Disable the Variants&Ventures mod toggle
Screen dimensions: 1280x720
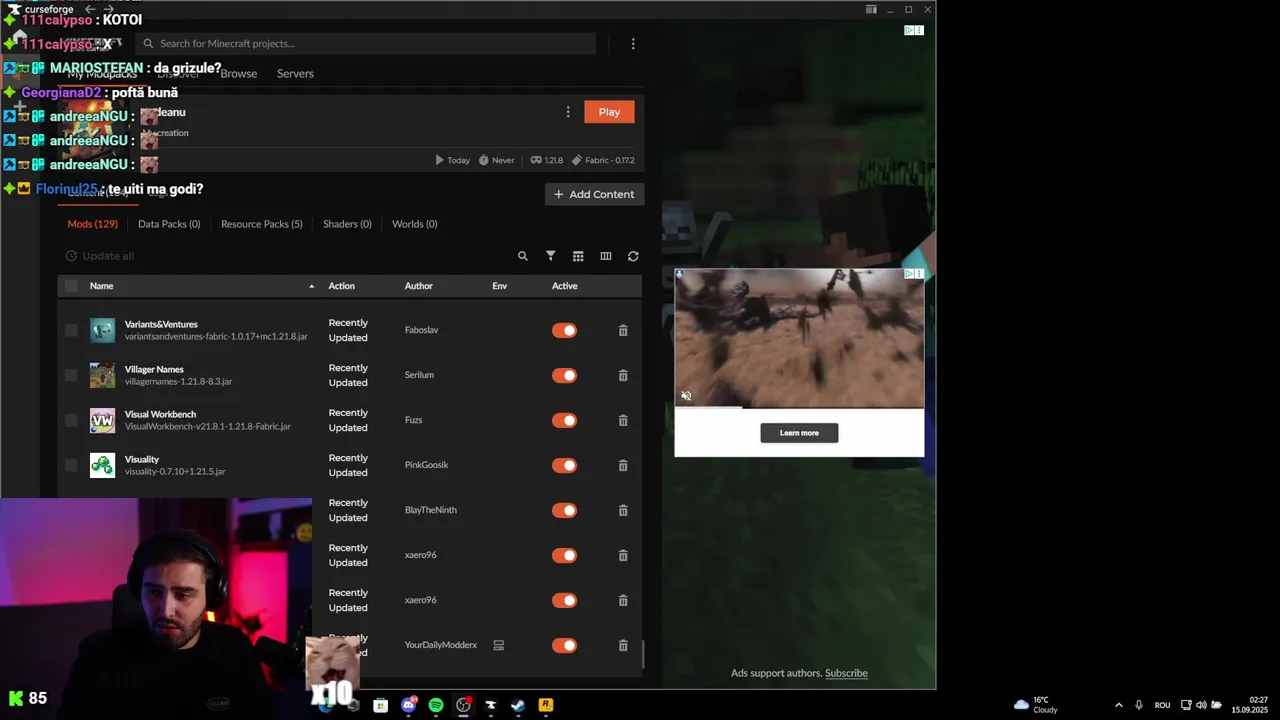pos(564,330)
